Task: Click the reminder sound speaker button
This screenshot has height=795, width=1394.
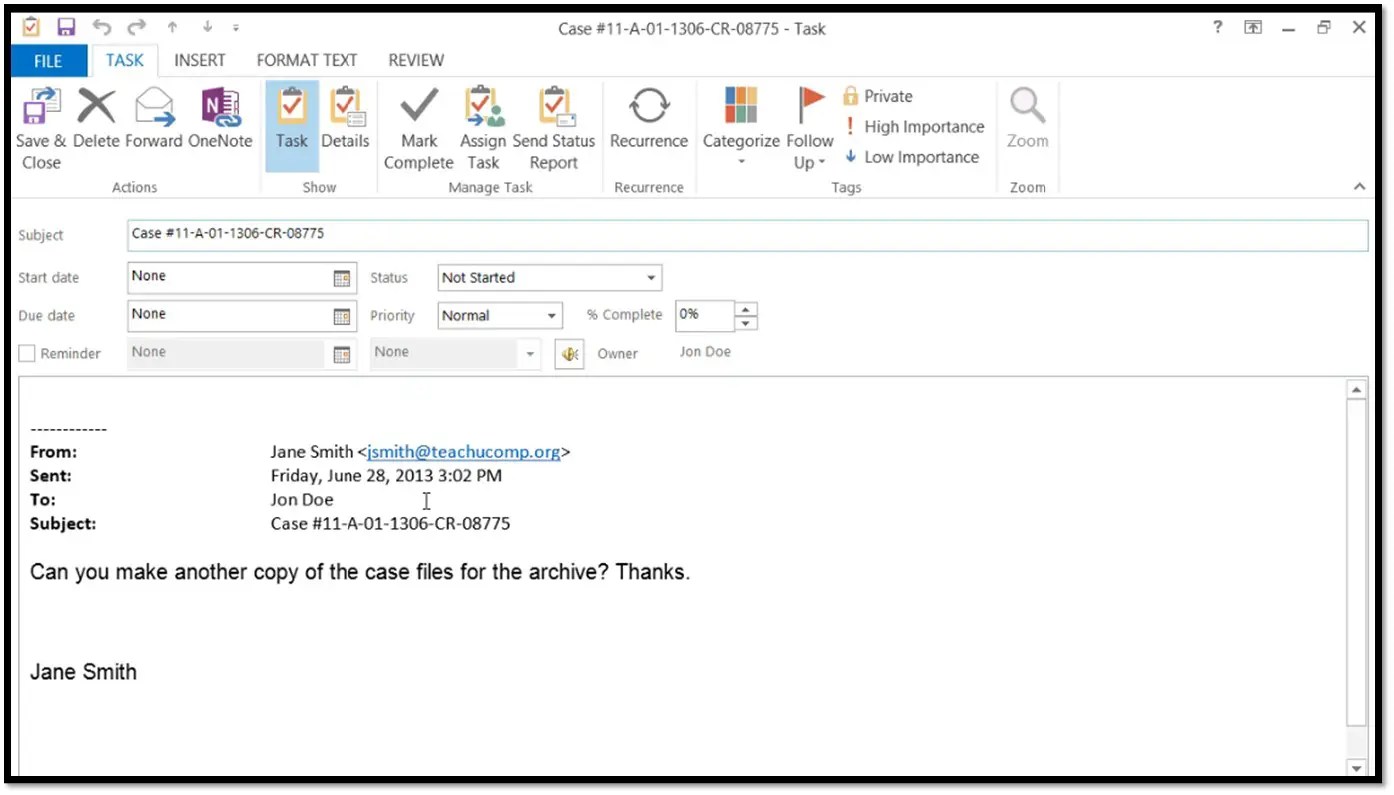Action: pyautogui.click(x=570, y=354)
